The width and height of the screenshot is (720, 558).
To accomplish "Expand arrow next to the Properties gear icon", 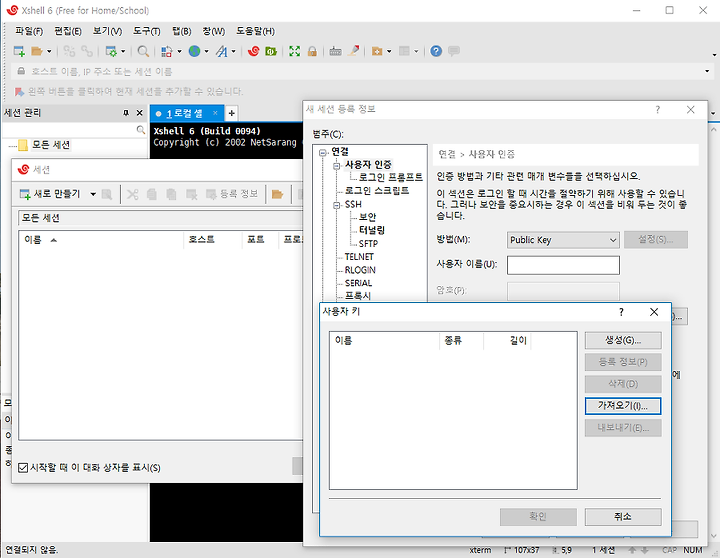I will coord(123,51).
